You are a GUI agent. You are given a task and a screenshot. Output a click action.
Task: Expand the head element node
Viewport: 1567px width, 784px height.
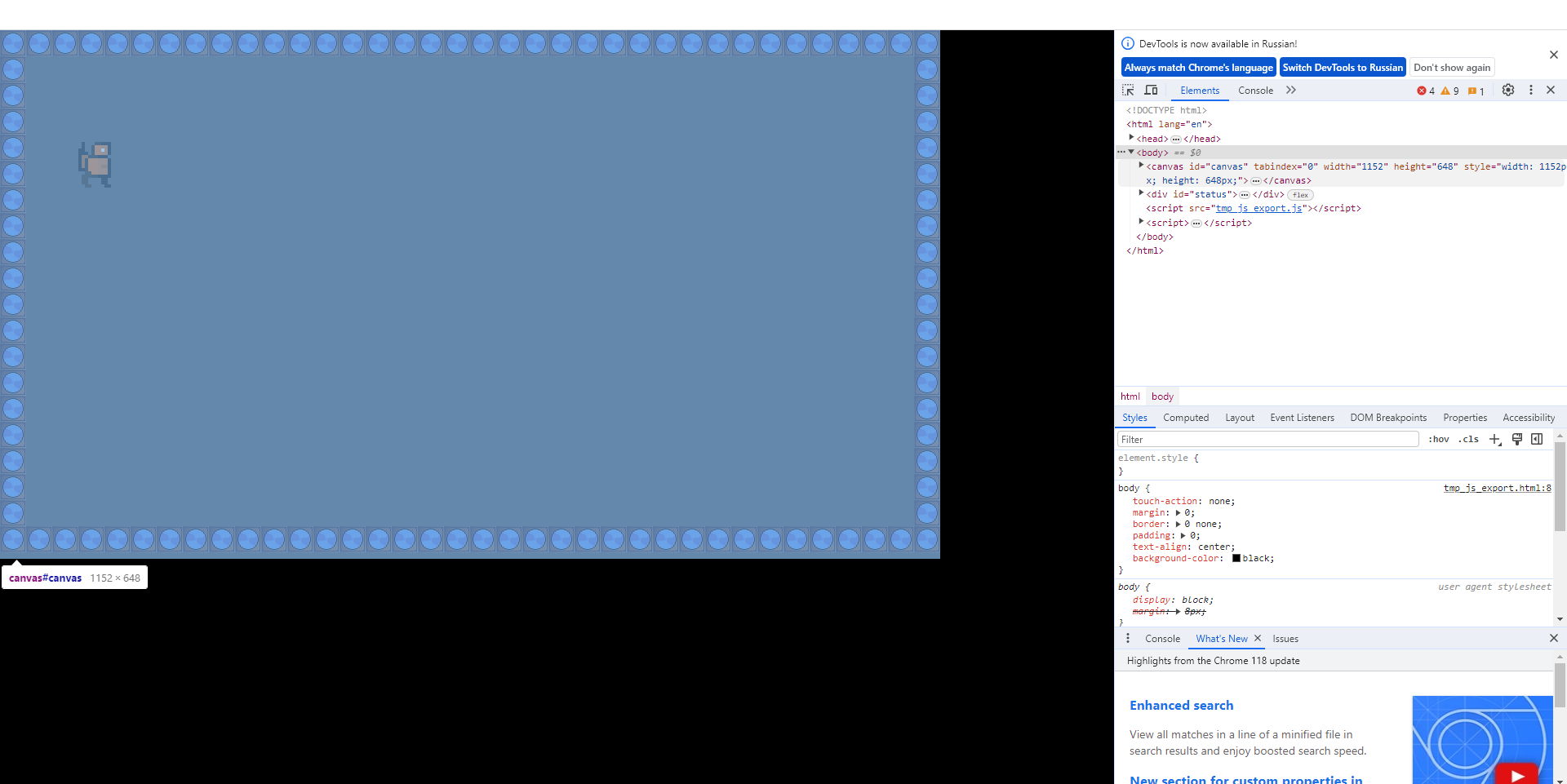pos(1131,138)
